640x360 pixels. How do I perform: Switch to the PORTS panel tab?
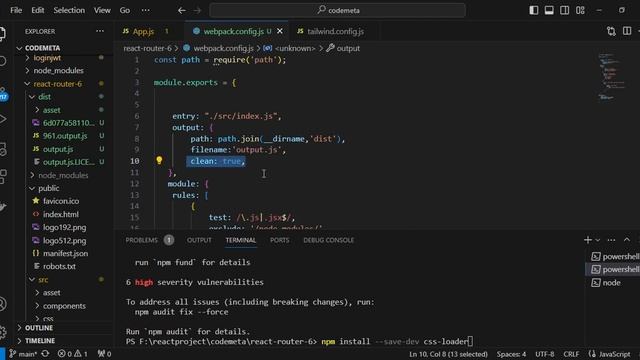coord(280,240)
